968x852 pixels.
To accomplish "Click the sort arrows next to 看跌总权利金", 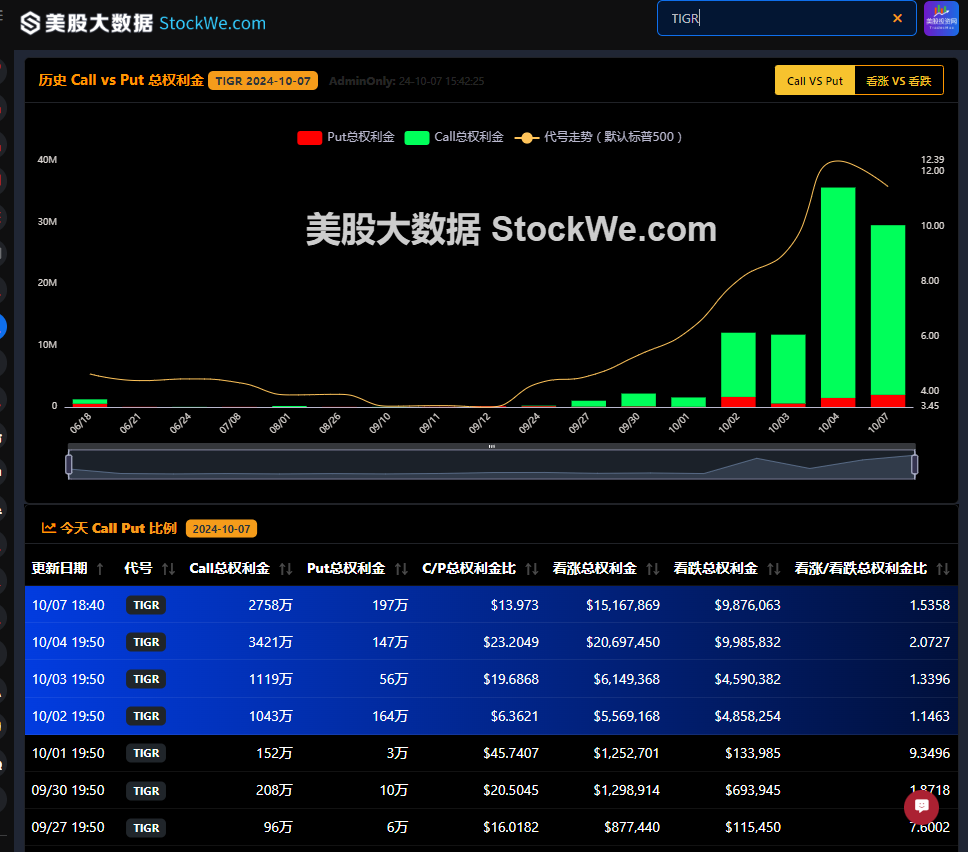I will point(774,569).
